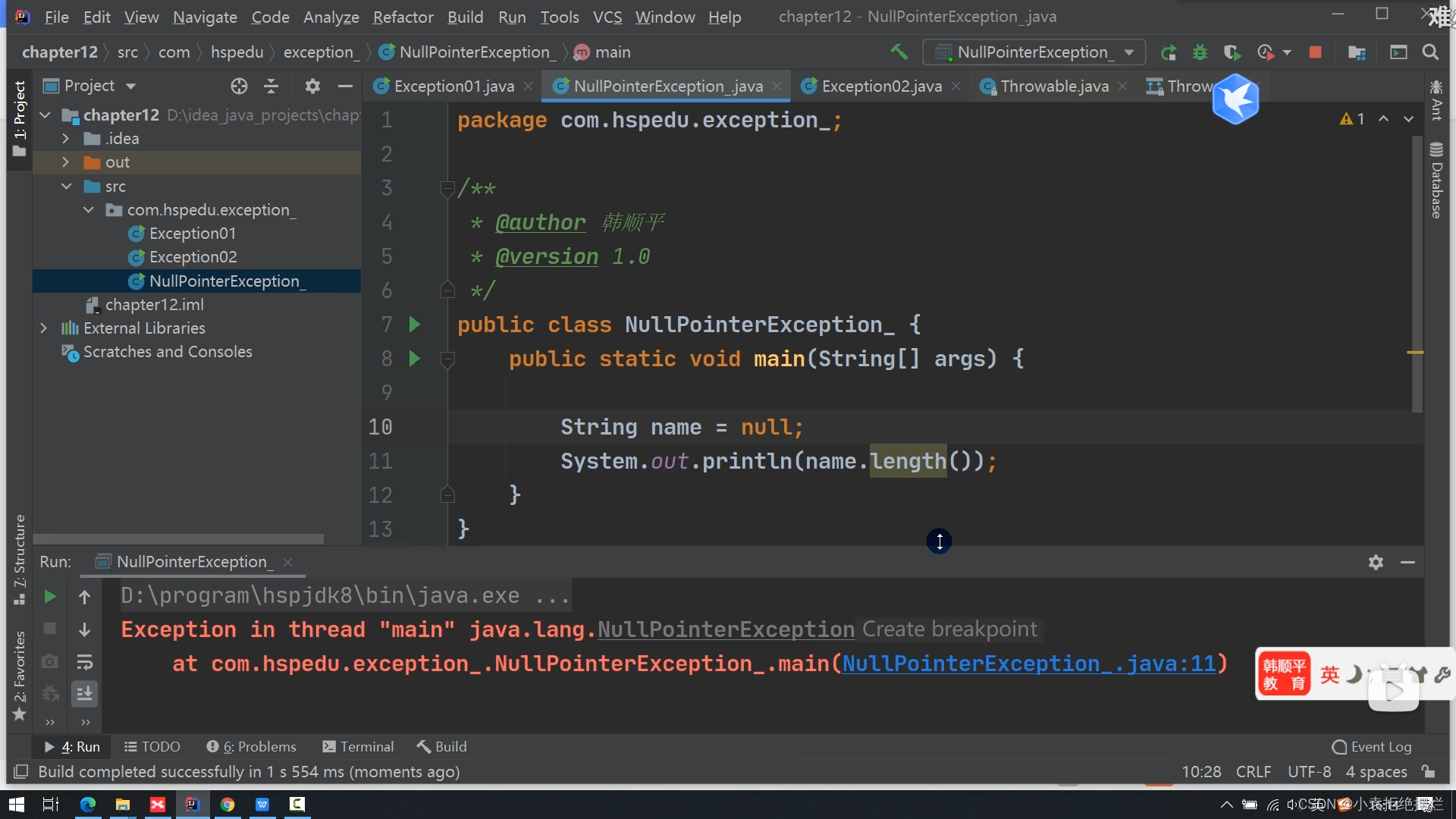Click the camera dump threads icon

click(x=49, y=661)
